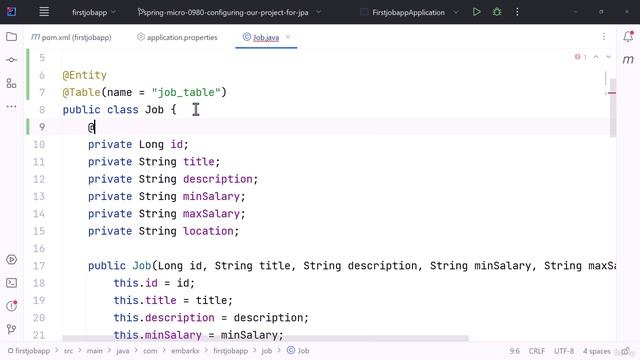Open editor tabs options menu
Image resolution: width=640 pixels, height=360 pixels.
[604, 37]
